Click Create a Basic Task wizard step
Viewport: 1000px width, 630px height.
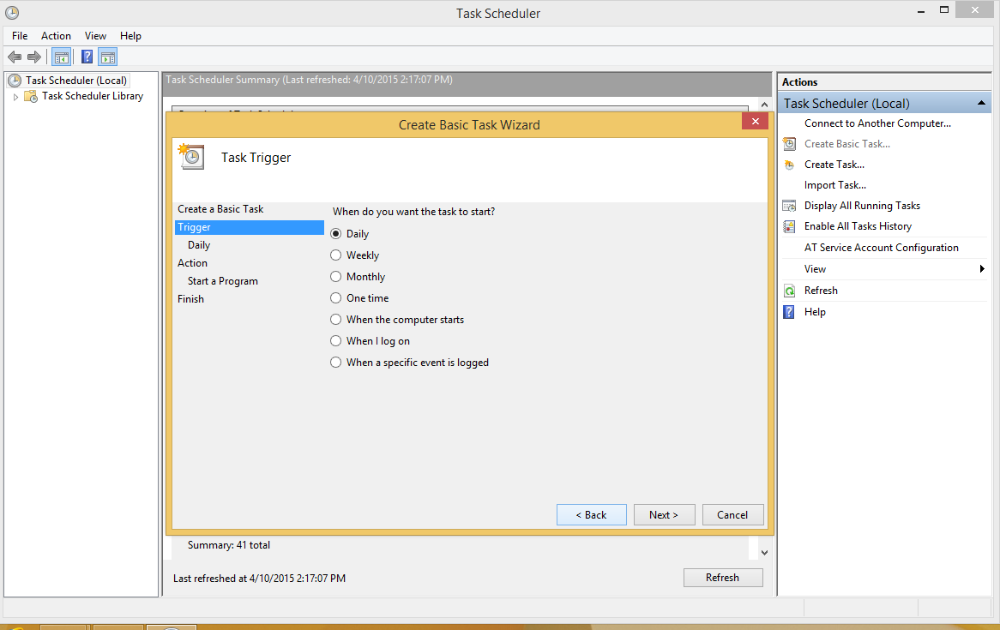tap(220, 209)
